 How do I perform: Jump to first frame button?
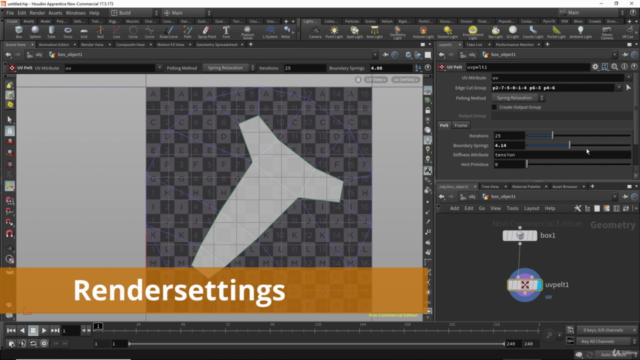tap(11, 331)
